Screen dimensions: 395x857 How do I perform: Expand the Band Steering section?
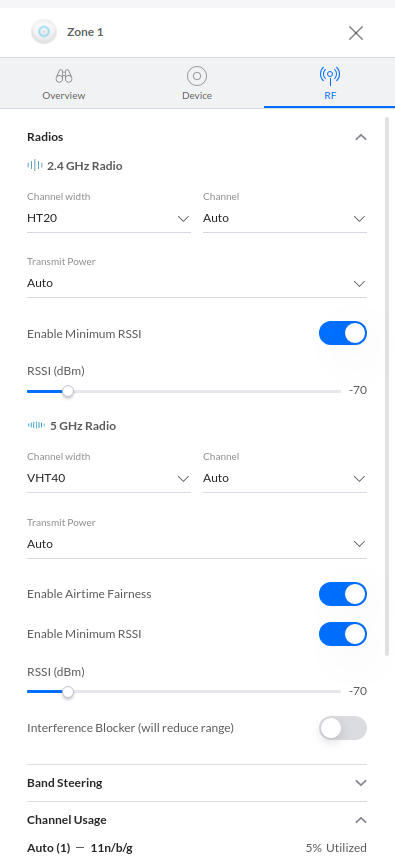pyautogui.click(x=197, y=783)
